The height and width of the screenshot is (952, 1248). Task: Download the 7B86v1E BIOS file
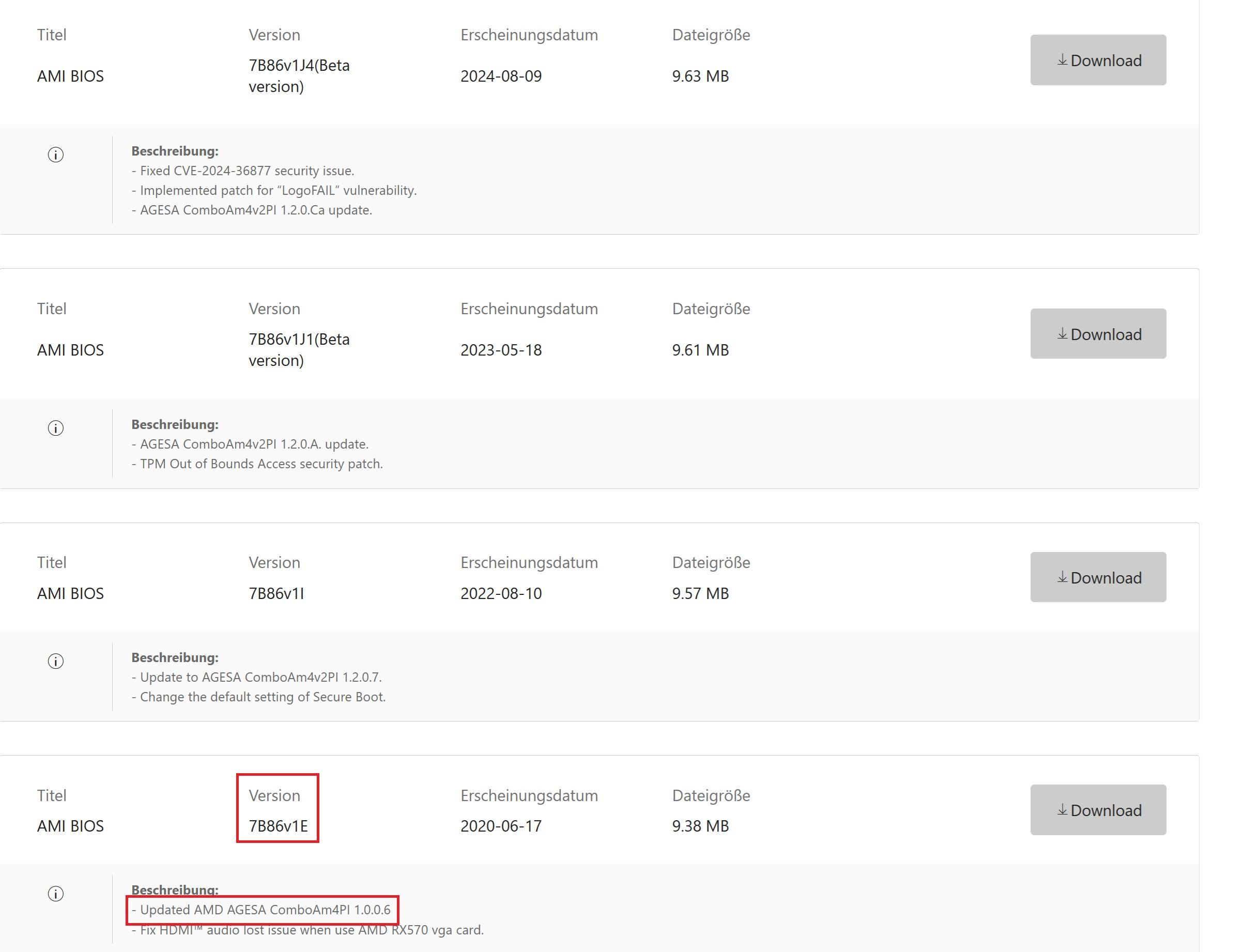point(1097,810)
